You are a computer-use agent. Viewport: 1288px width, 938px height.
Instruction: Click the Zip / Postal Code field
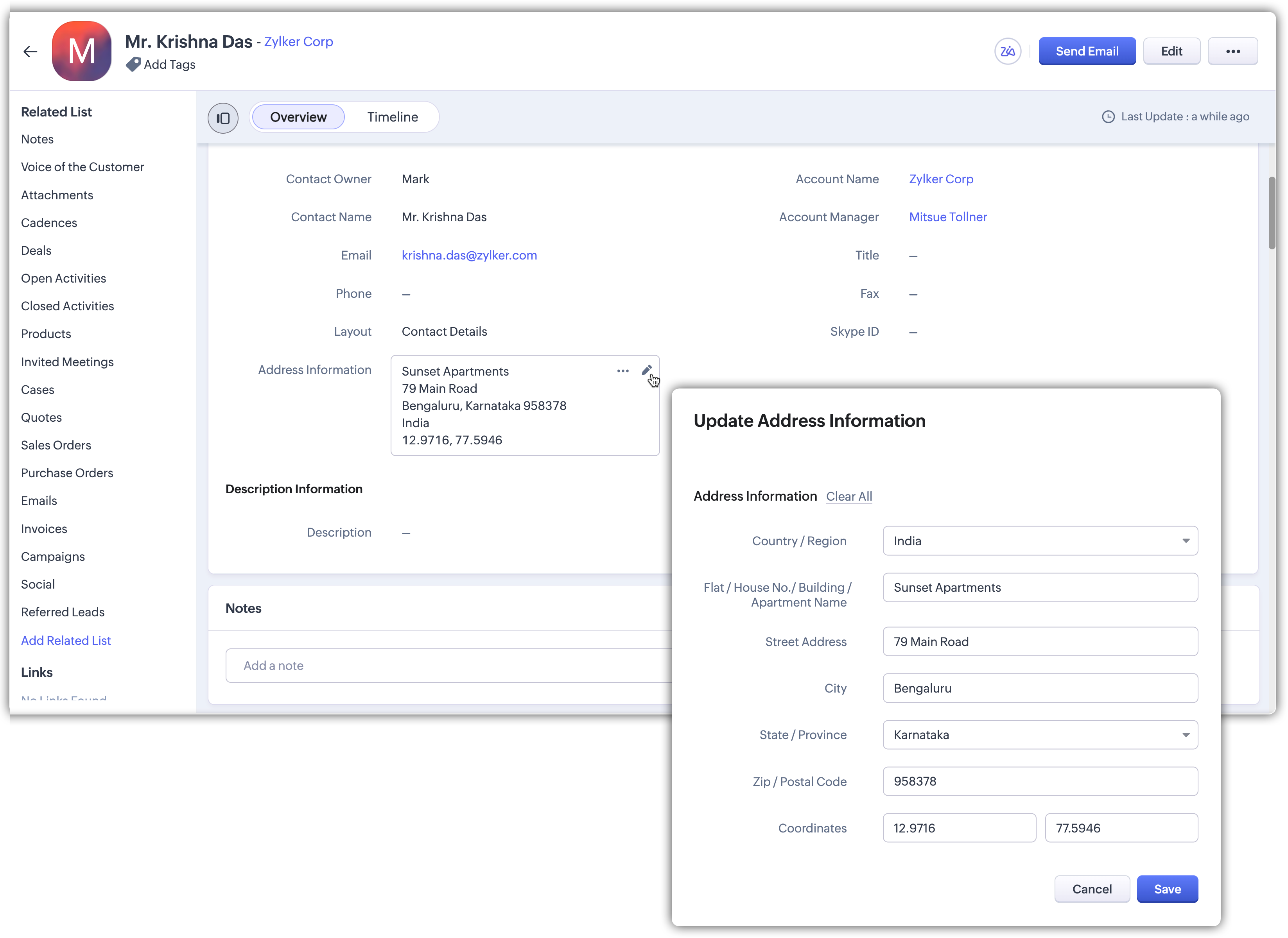1040,781
